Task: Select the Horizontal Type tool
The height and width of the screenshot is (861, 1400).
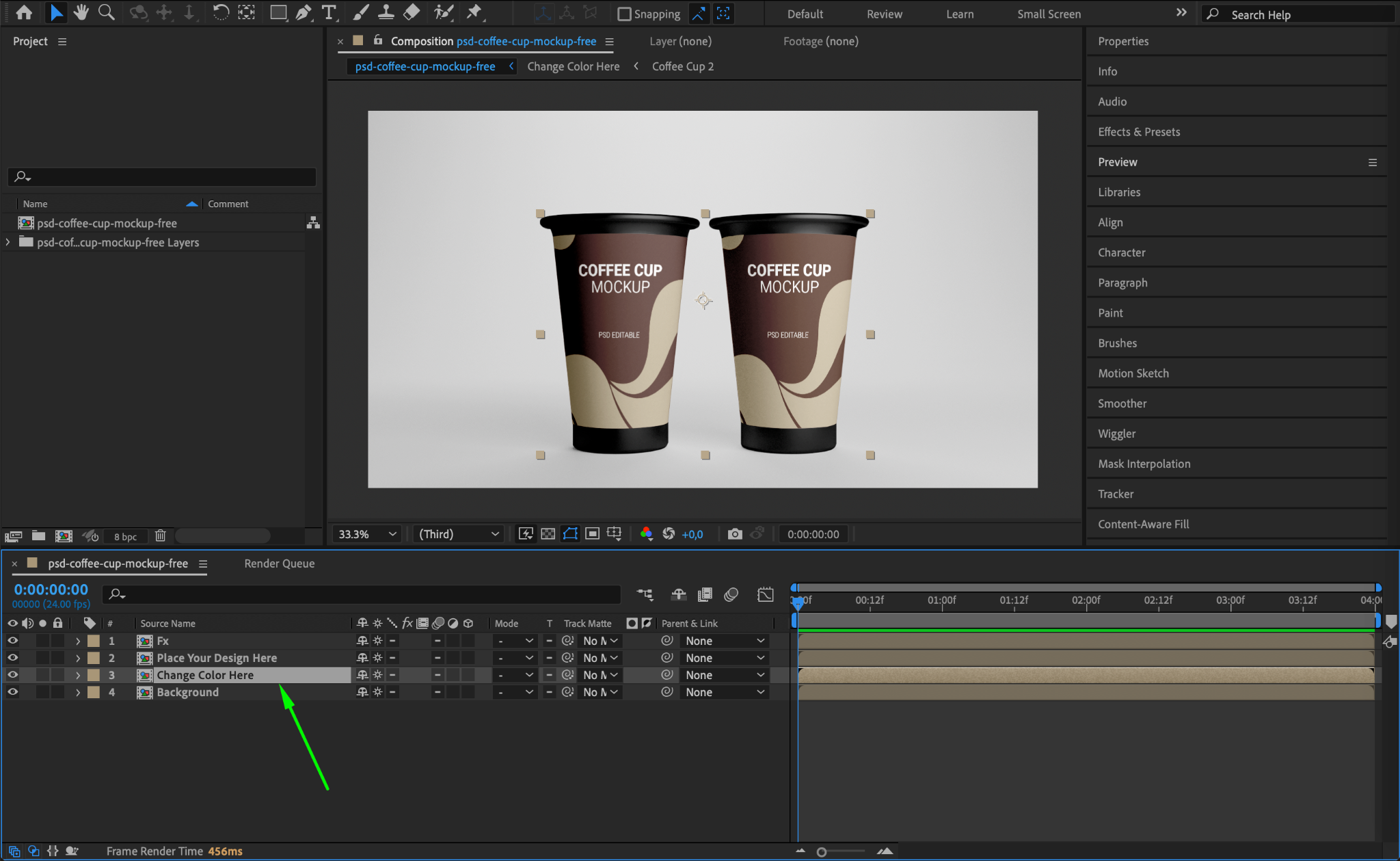Action: 329,12
